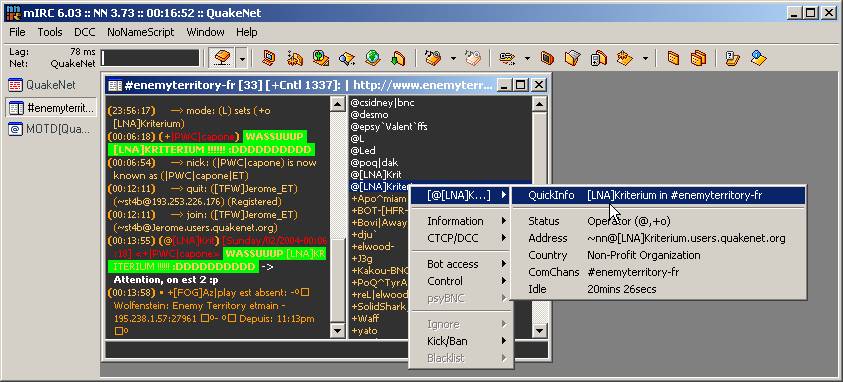This screenshot has width=843, height=382.
Task: Select +yato in the nick list
Action: coord(365,331)
